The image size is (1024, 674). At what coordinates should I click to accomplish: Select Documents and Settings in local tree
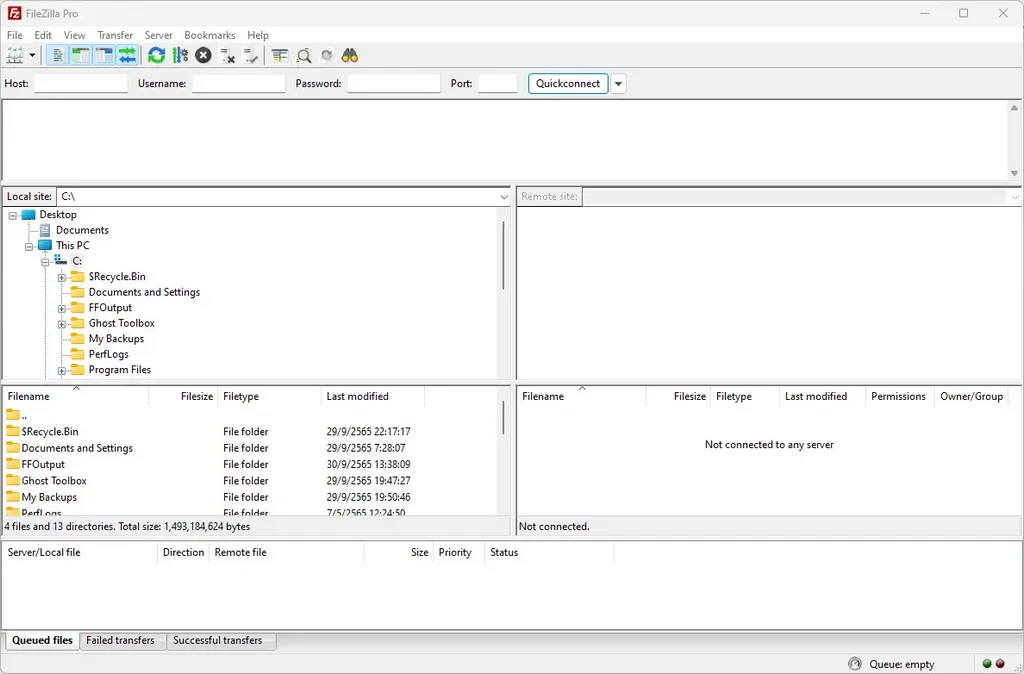pos(144,292)
